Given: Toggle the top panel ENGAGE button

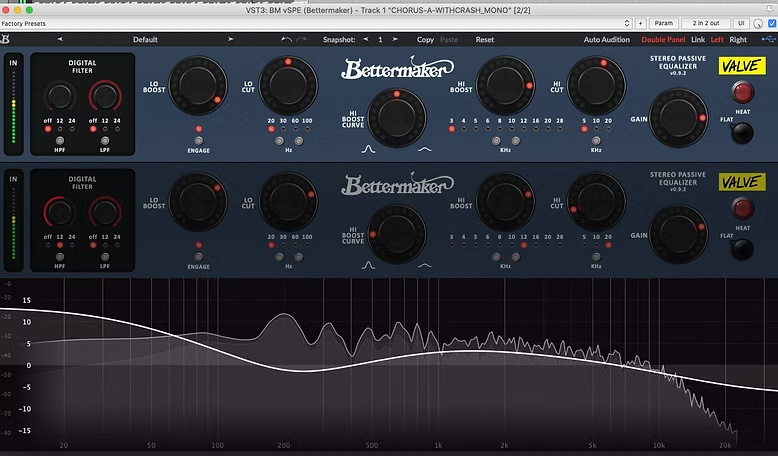Looking at the screenshot, I should click(198, 141).
